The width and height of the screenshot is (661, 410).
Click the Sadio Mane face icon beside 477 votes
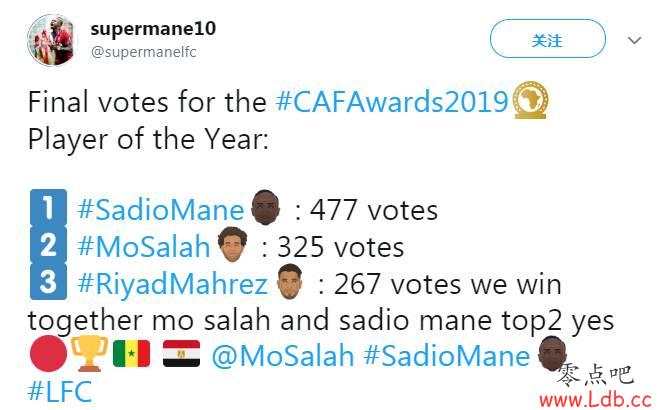point(264,209)
